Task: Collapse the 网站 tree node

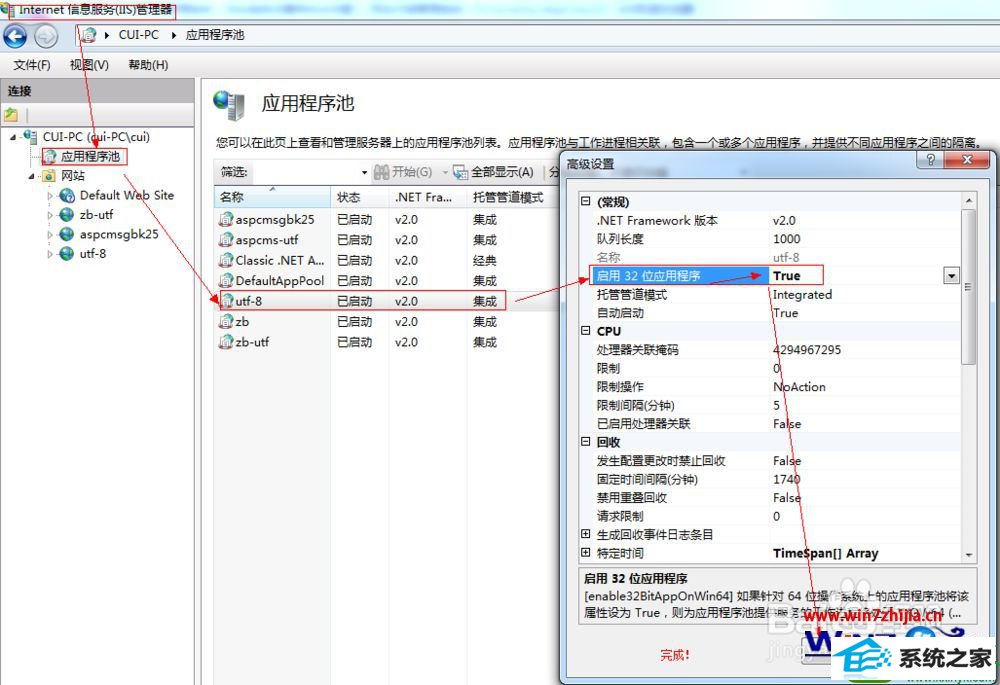Action: (31, 176)
